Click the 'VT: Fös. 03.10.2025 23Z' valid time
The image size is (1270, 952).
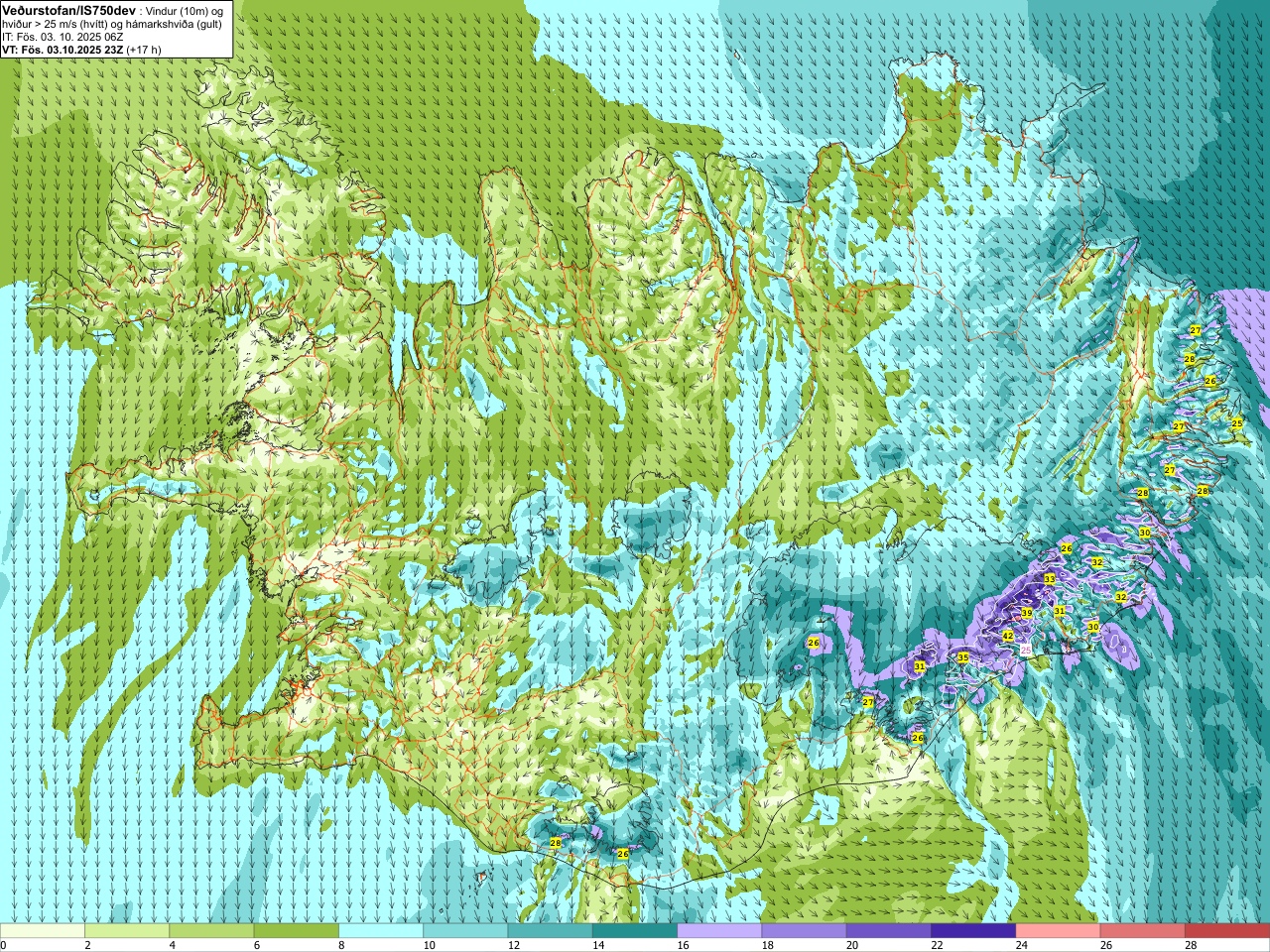click(63, 50)
